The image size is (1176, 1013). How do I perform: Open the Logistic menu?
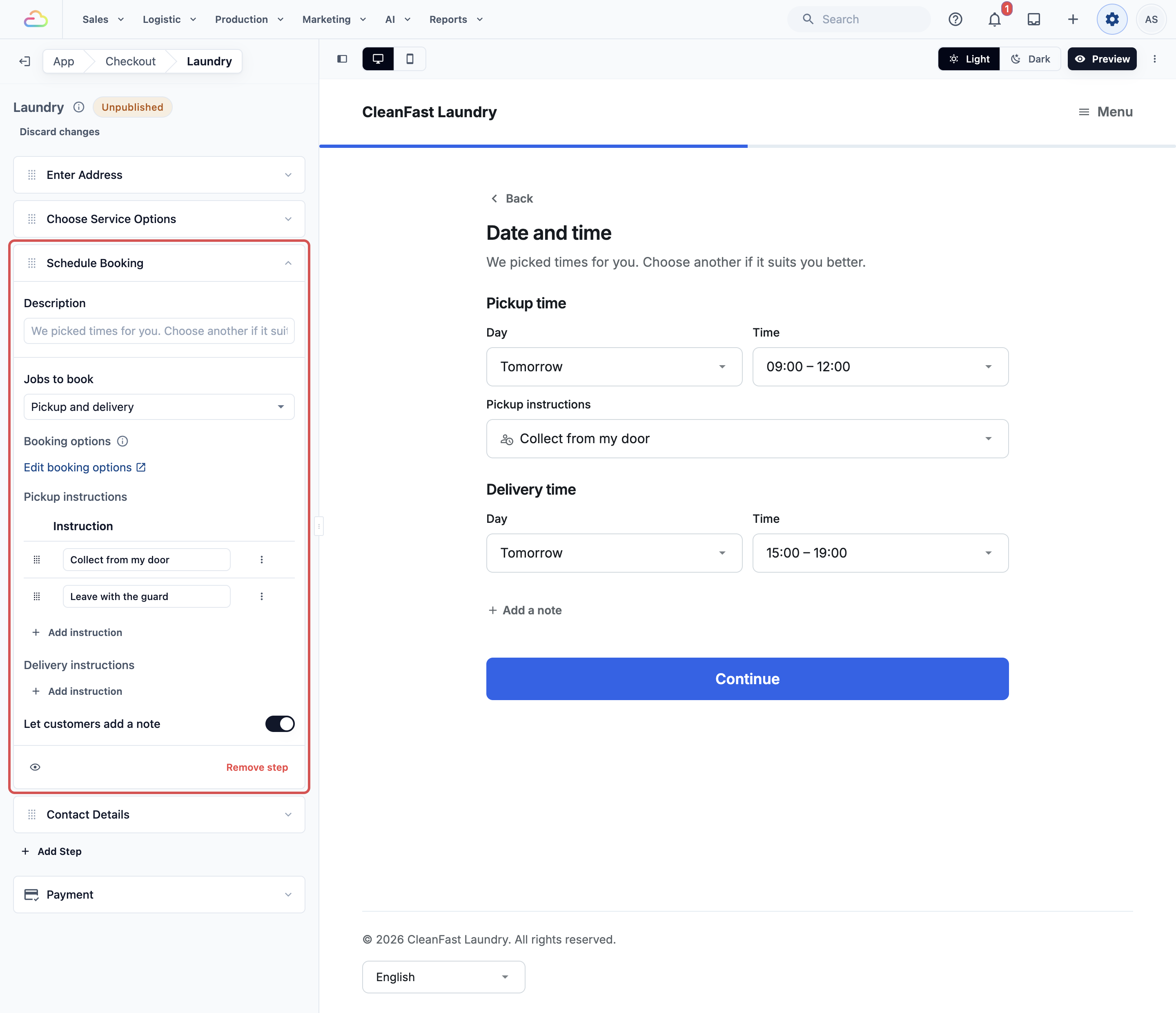click(169, 19)
